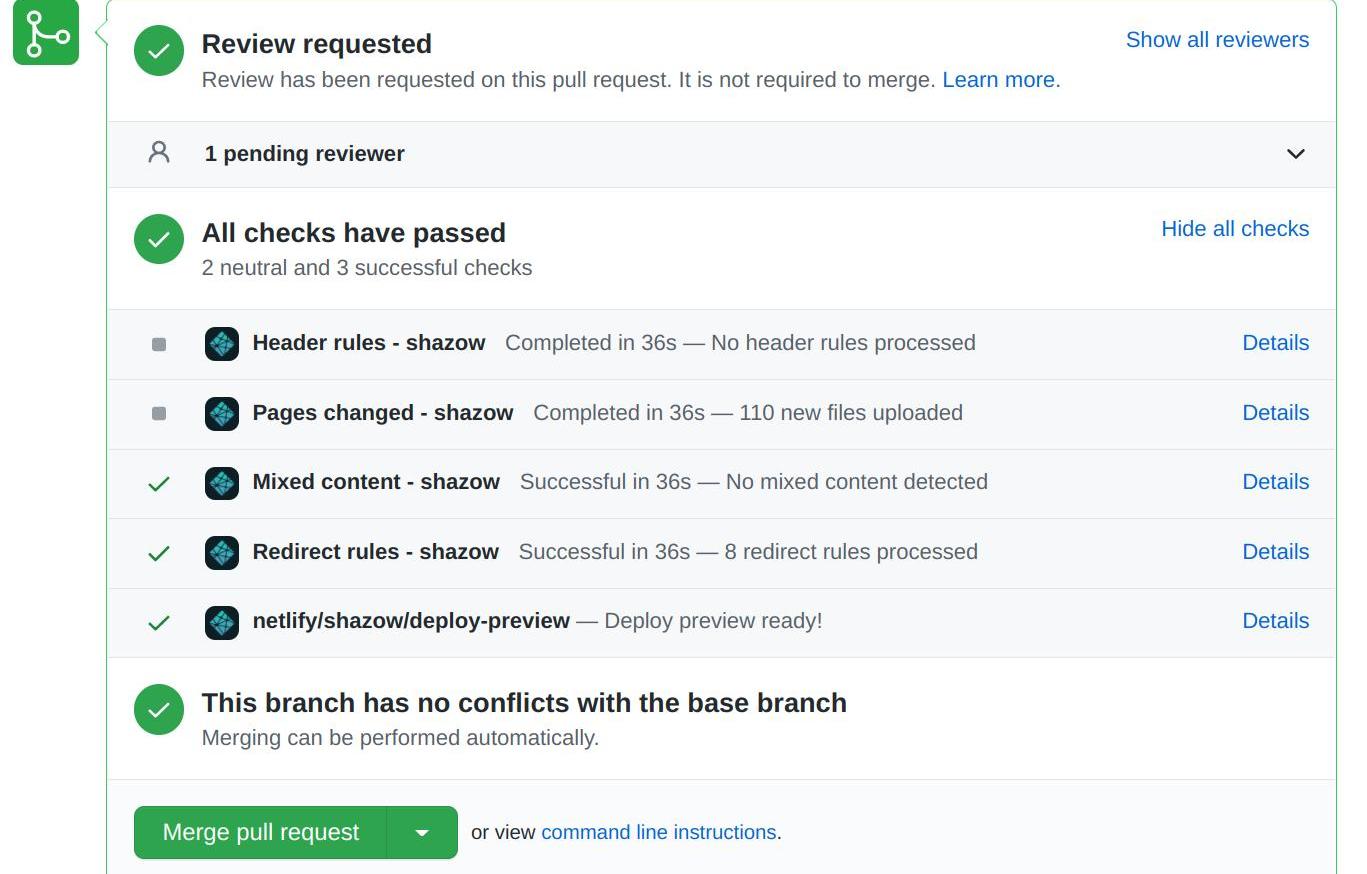Screen dimensions: 1367x874
Task: Open merge options dropdown arrow
Action: (x=422, y=833)
